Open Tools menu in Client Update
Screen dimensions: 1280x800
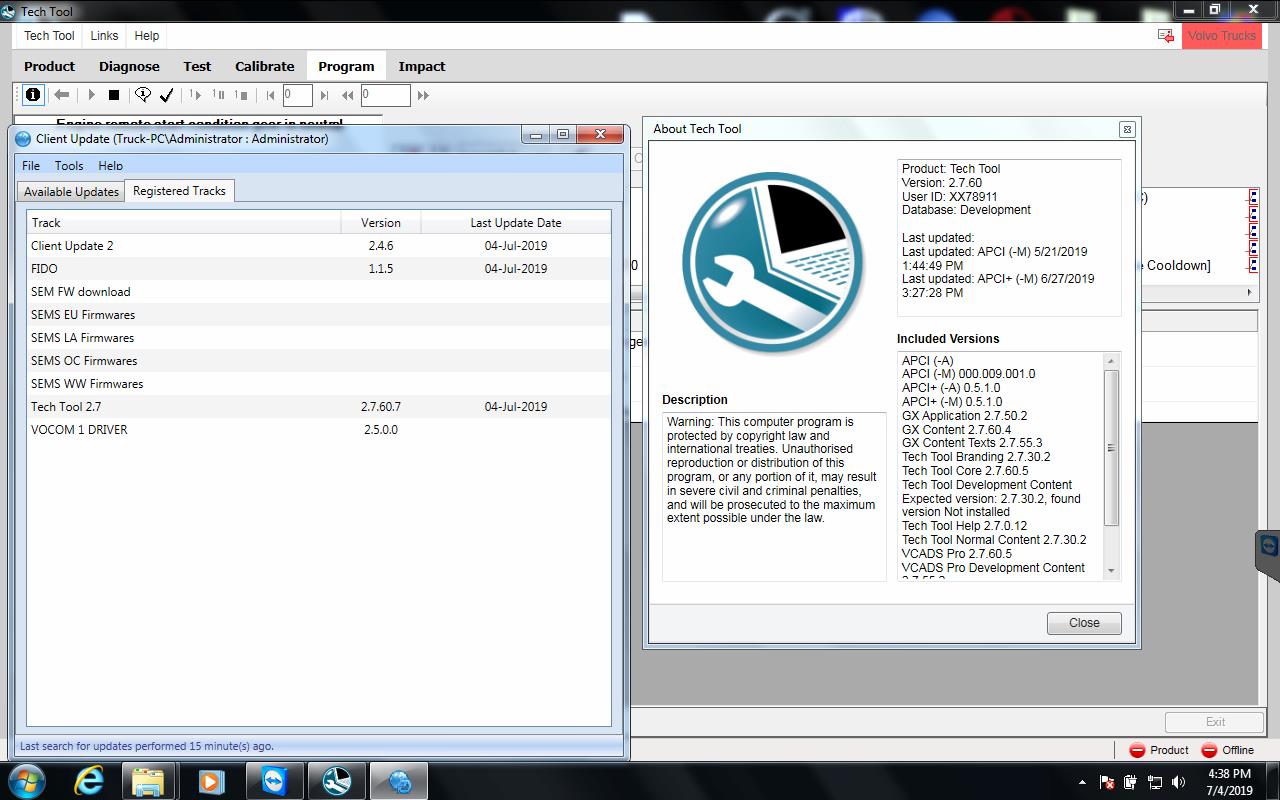point(69,166)
